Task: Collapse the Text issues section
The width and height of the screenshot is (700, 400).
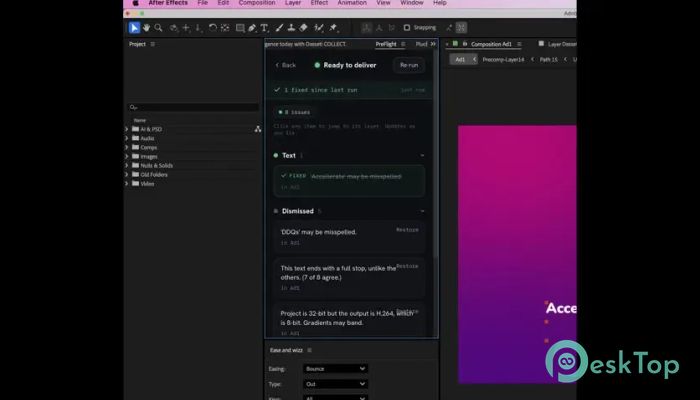Action: pyautogui.click(x=422, y=155)
